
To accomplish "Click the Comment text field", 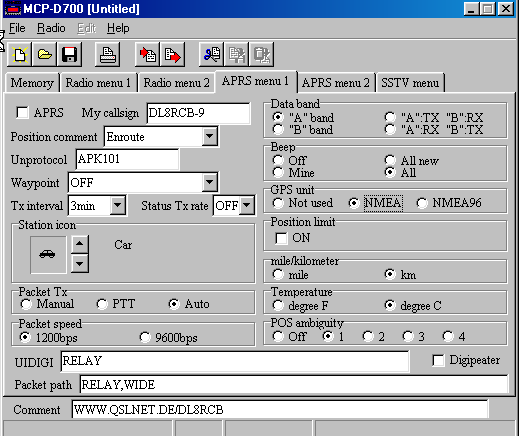I will tap(280, 409).
